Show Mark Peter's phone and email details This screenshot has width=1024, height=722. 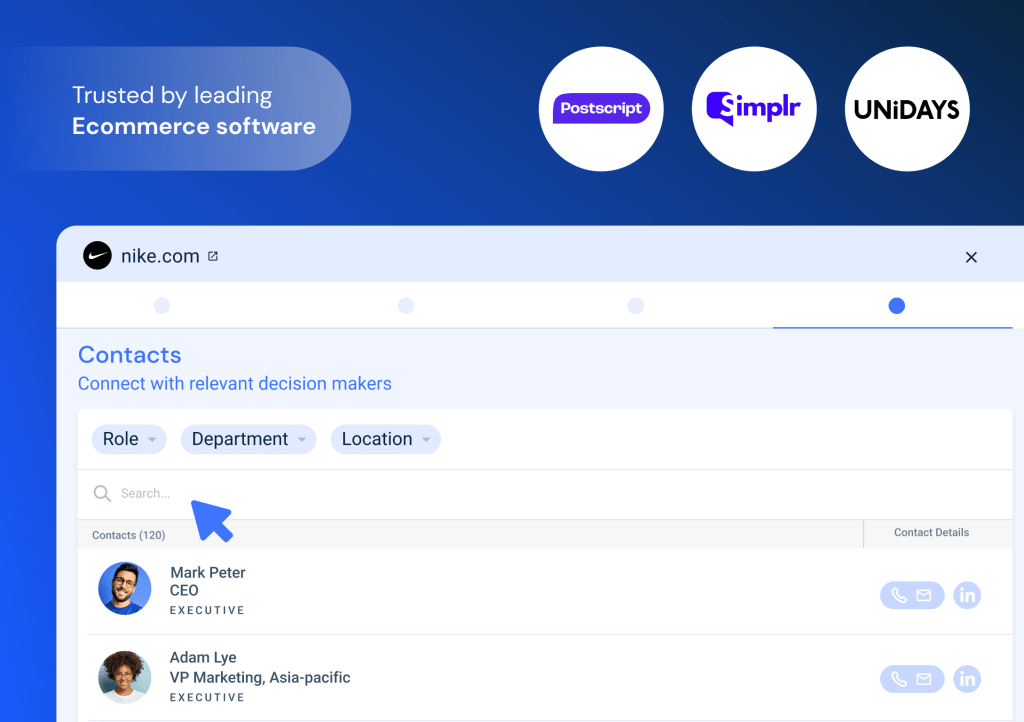(912, 595)
